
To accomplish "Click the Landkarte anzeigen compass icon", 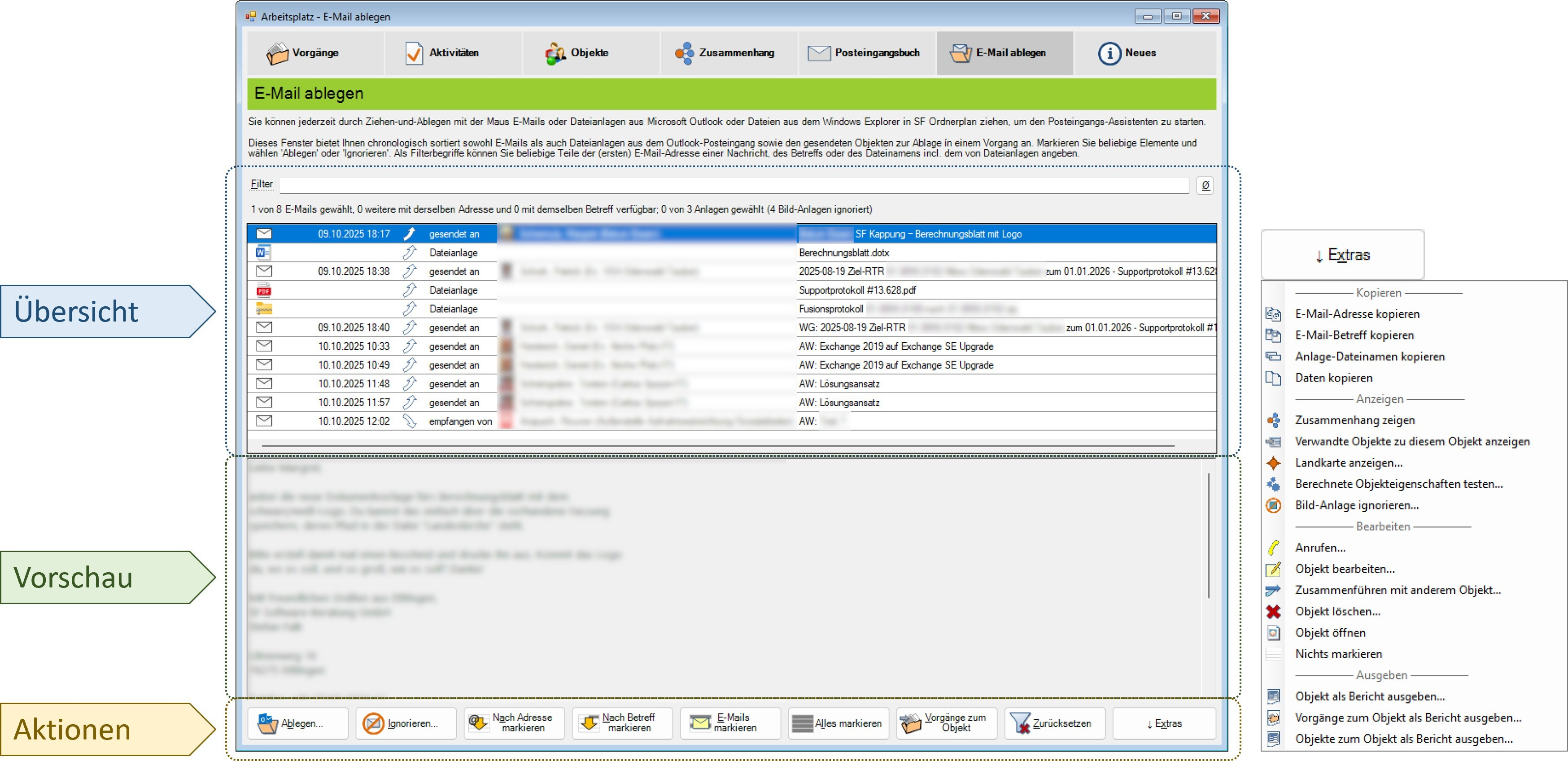I will pyautogui.click(x=1273, y=463).
